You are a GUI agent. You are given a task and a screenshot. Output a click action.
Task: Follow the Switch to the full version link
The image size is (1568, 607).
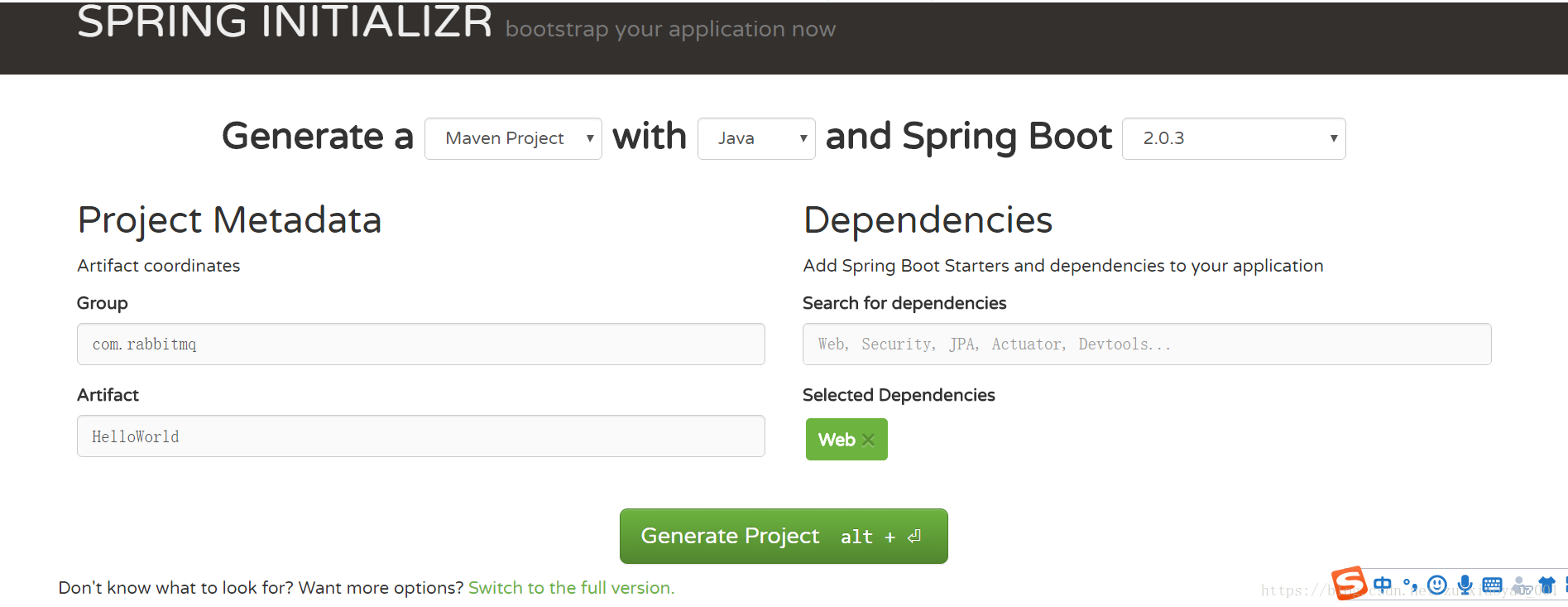pyautogui.click(x=571, y=588)
